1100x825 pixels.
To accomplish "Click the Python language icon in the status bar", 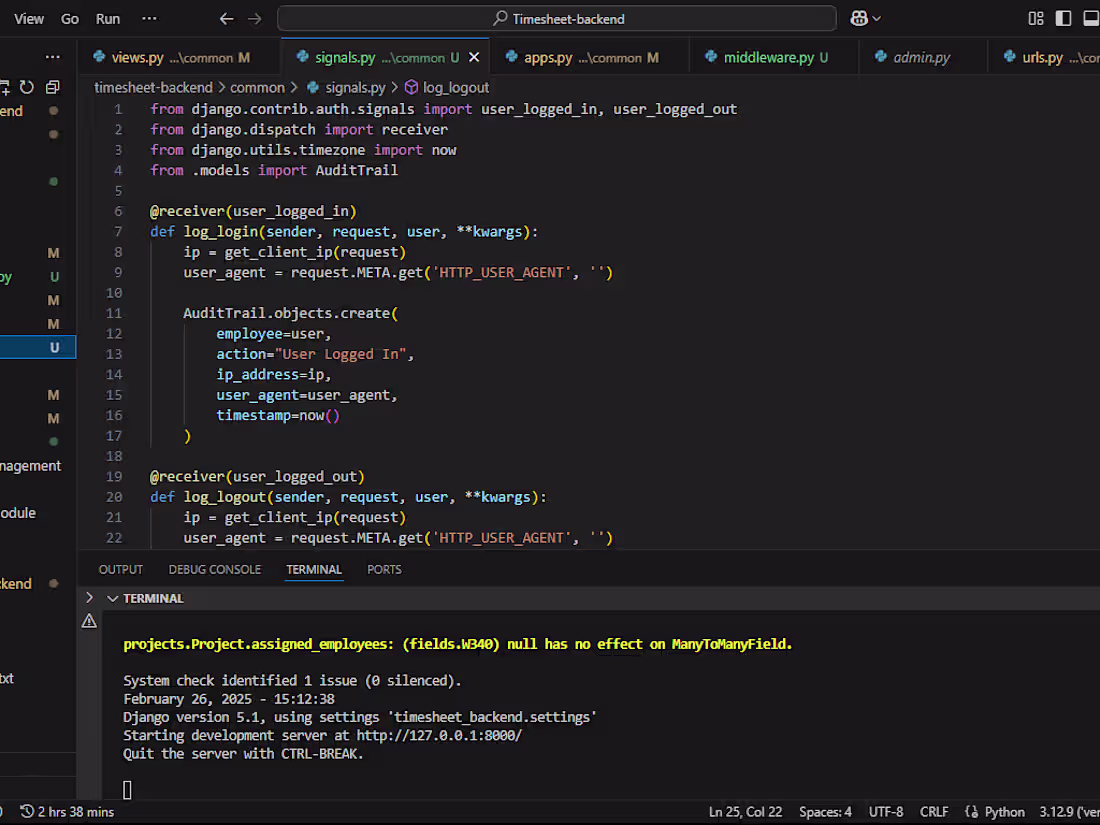I will point(972,811).
